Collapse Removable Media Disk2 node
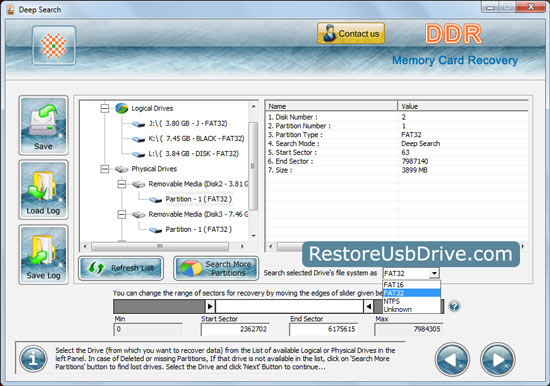The height and width of the screenshot is (386, 550). coord(122,184)
